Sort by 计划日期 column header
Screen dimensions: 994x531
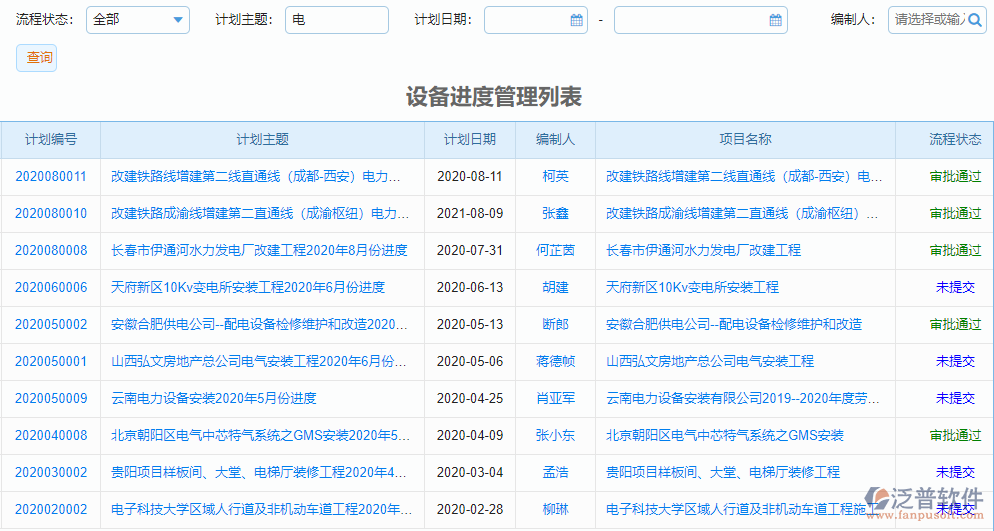470,140
